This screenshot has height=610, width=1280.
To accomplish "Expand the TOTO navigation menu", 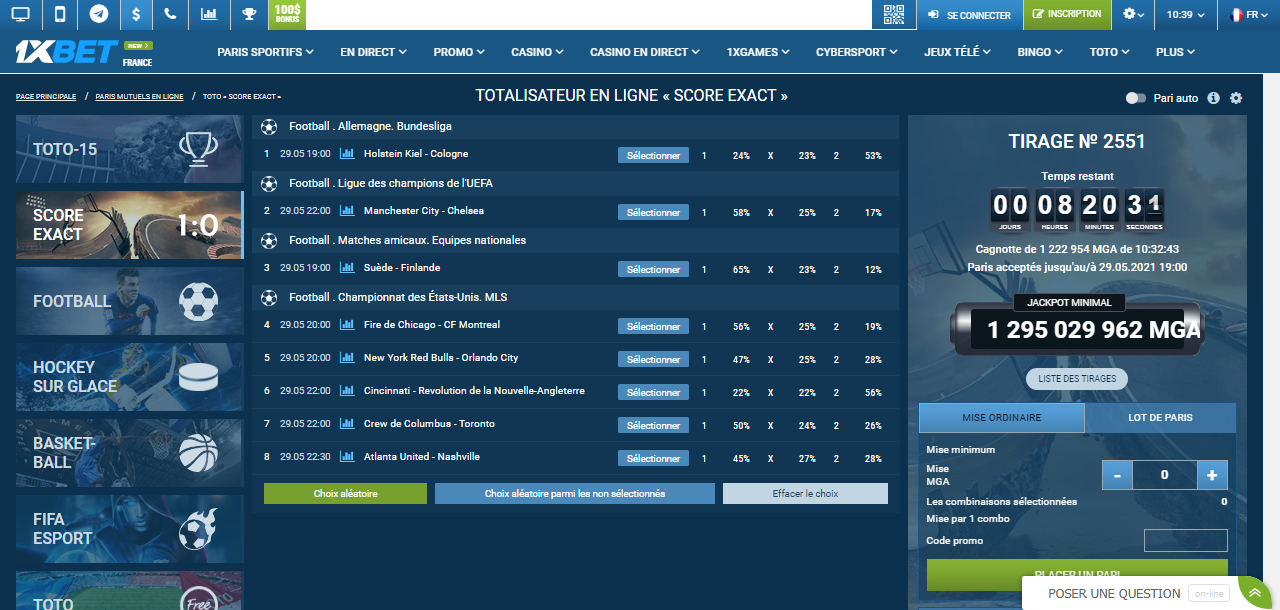I will pos(1110,52).
